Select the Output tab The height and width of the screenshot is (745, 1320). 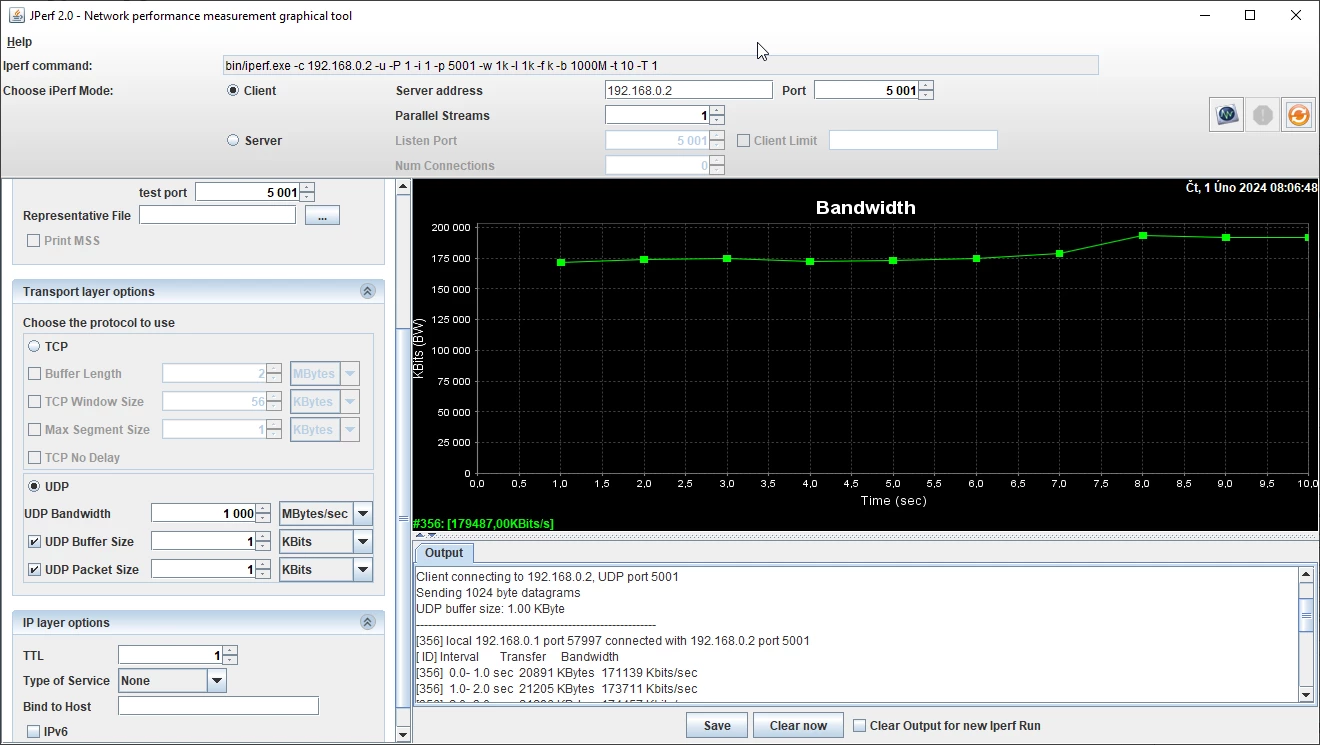[x=444, y=553]
